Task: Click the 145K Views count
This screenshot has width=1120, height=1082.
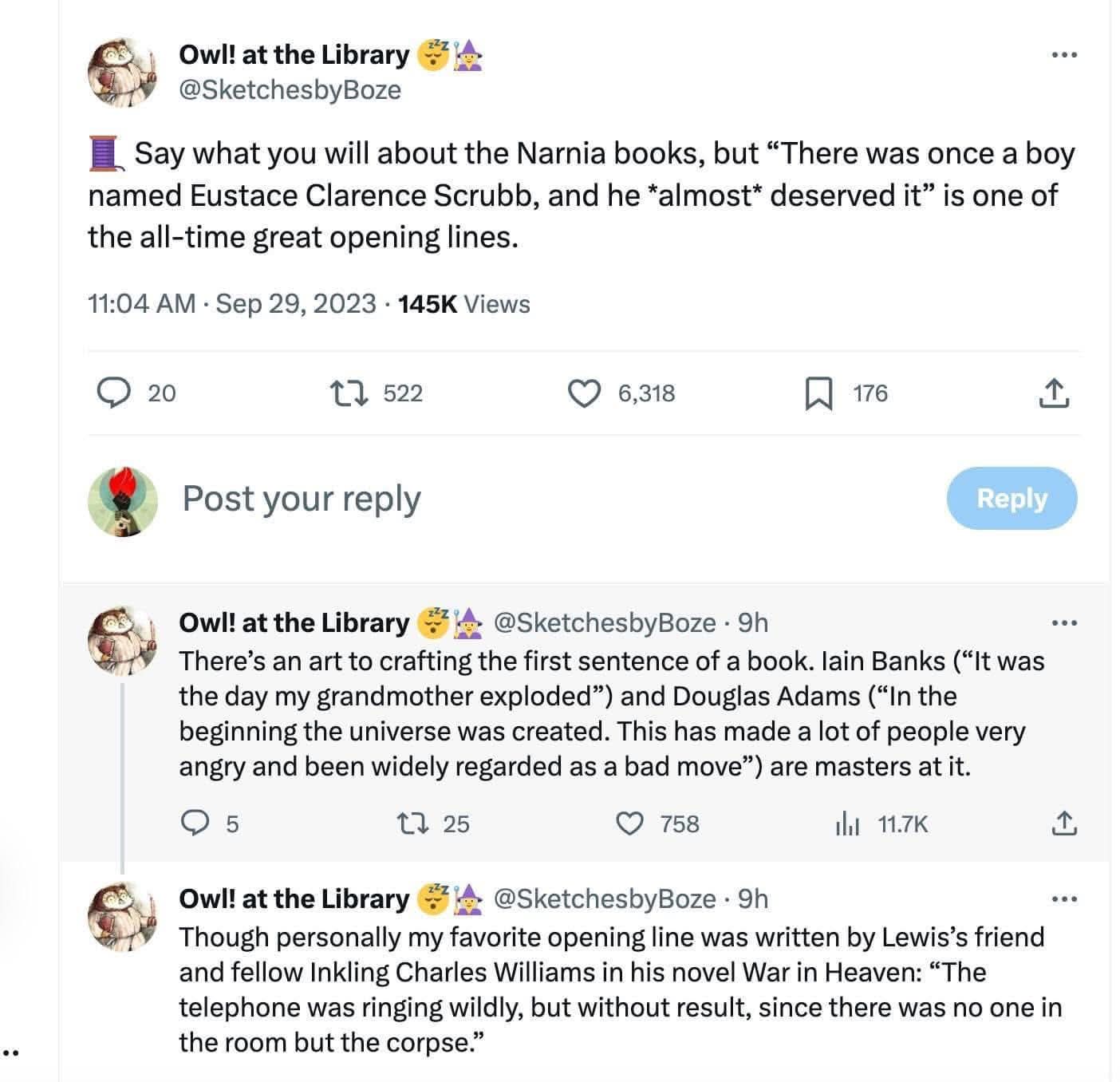Action: tap(463, 304)
